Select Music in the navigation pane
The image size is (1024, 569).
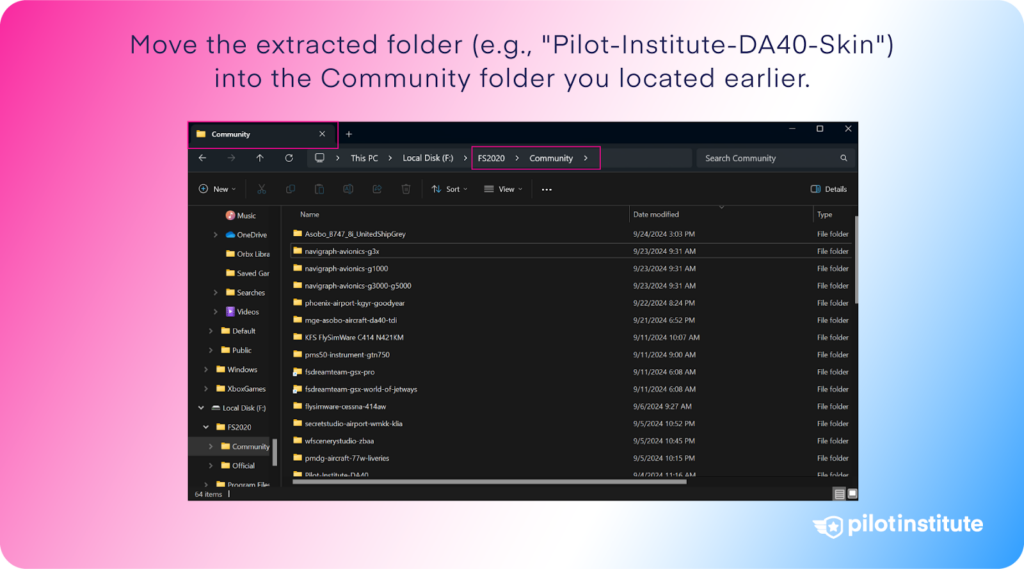pyautogui.click(x=240, y=216)
